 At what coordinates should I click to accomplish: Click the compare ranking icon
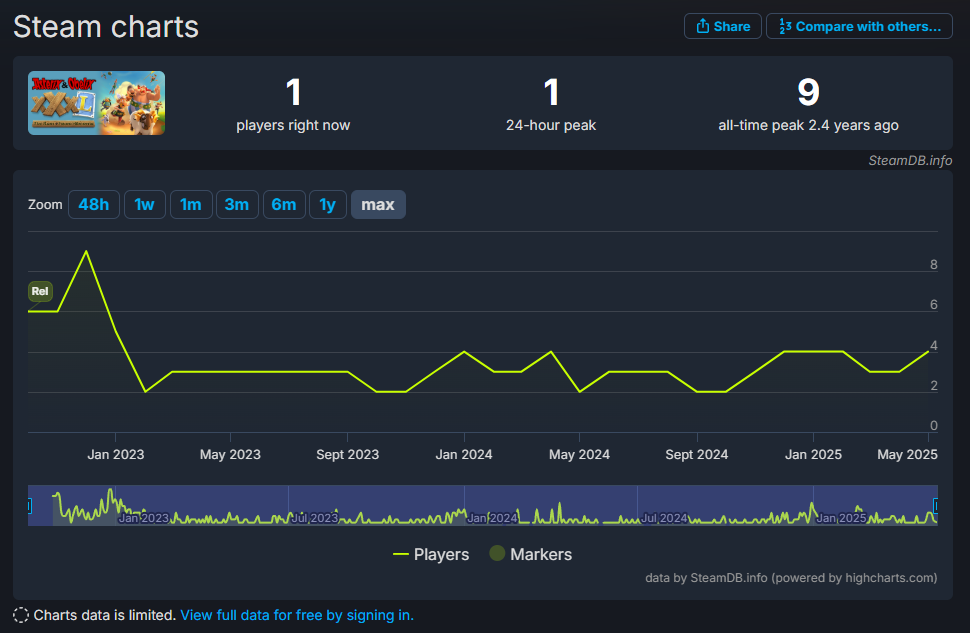click(785, 26)
